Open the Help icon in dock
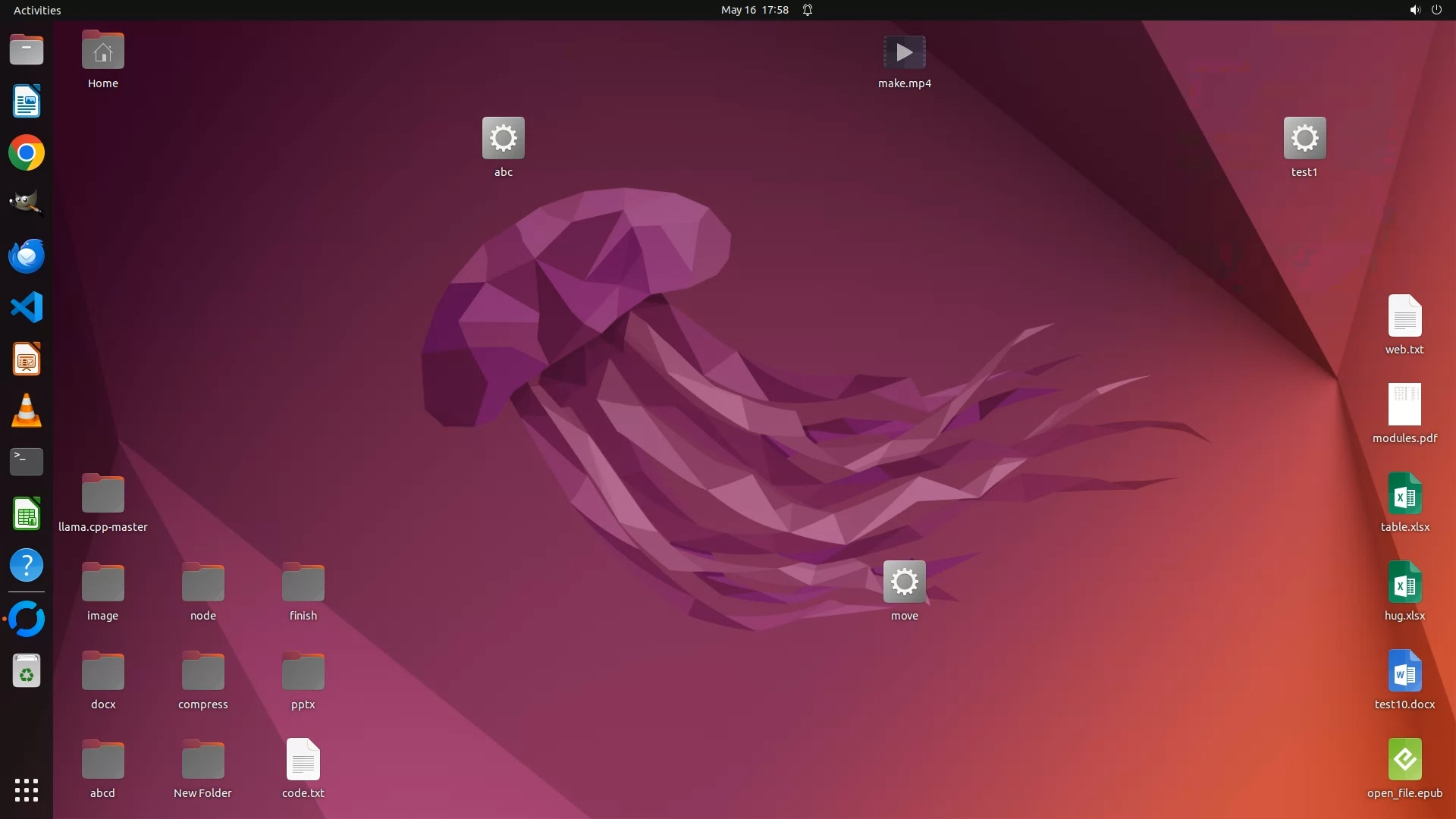Viewport: 1456px width, 819px height. coord(27,566)
